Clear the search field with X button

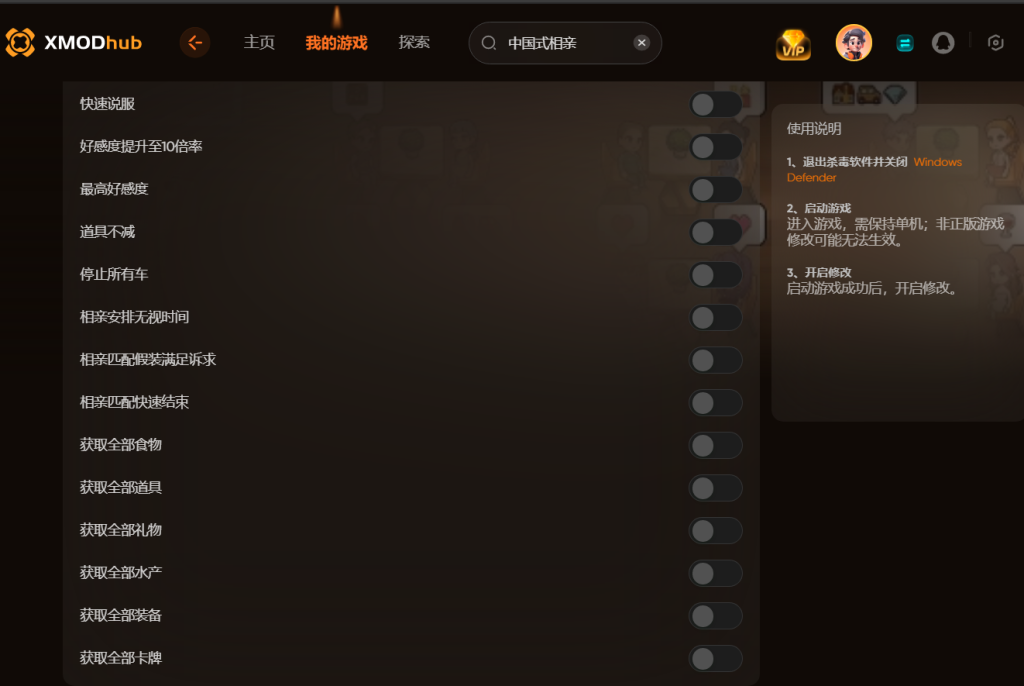click(641, 42)
